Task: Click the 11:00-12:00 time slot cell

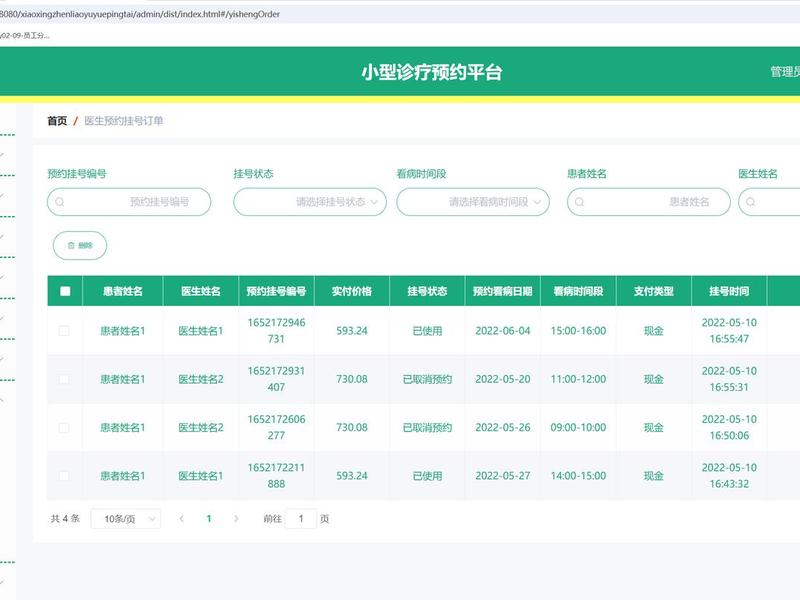Action: (578, 379)
